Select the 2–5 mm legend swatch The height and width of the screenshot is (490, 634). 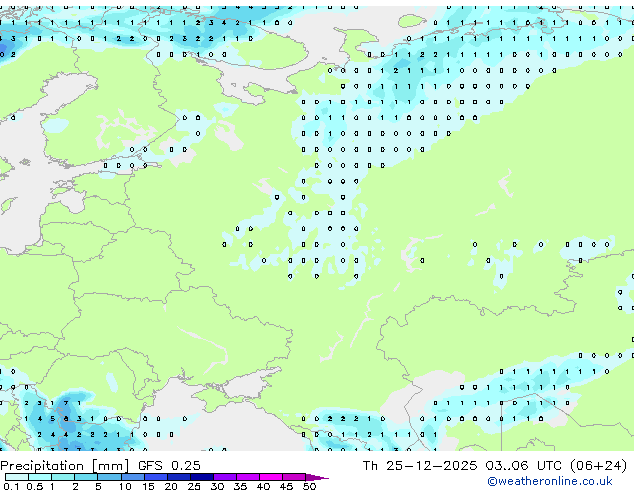point(86,477)
